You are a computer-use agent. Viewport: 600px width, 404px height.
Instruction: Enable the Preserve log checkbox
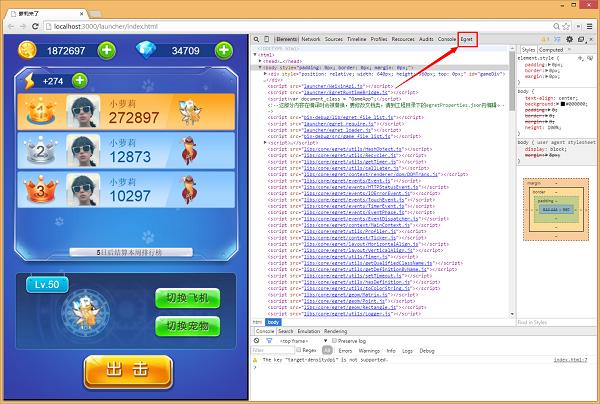(334, 340)
